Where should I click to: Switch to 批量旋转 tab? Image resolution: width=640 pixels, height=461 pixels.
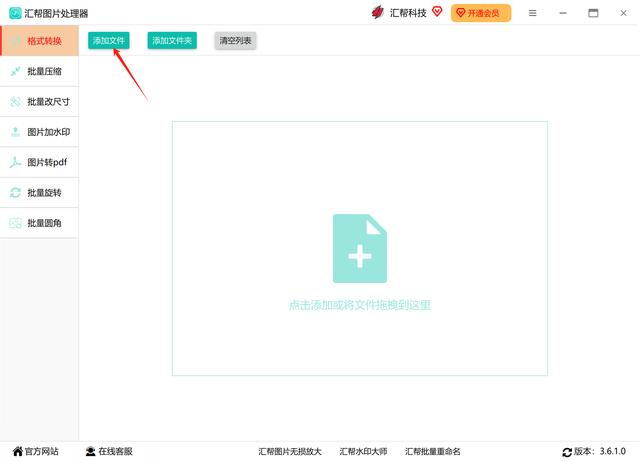pyautogui.click(x=40, y=192)
